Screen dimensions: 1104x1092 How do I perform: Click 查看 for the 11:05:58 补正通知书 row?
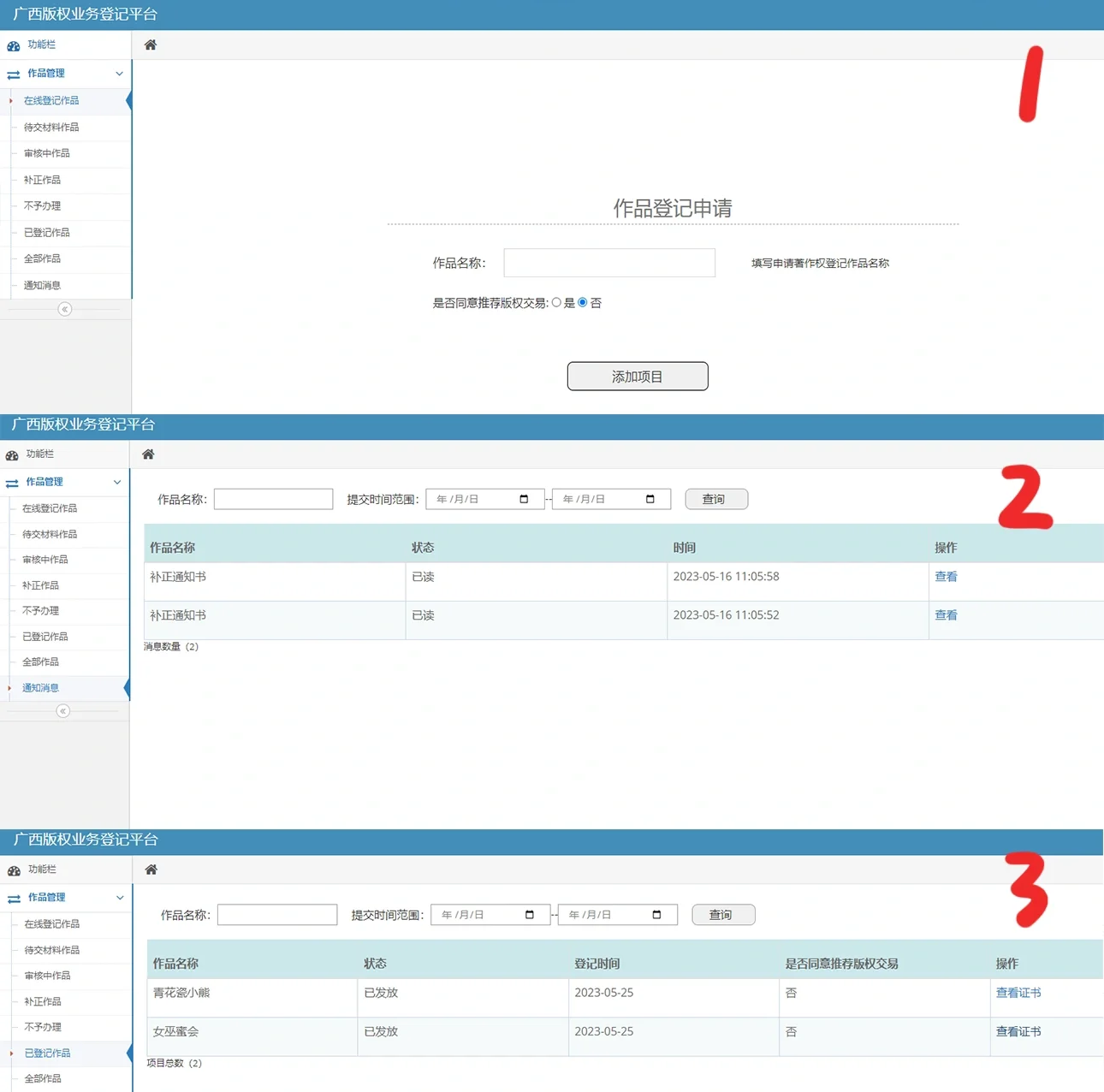(x=946, y=577)
